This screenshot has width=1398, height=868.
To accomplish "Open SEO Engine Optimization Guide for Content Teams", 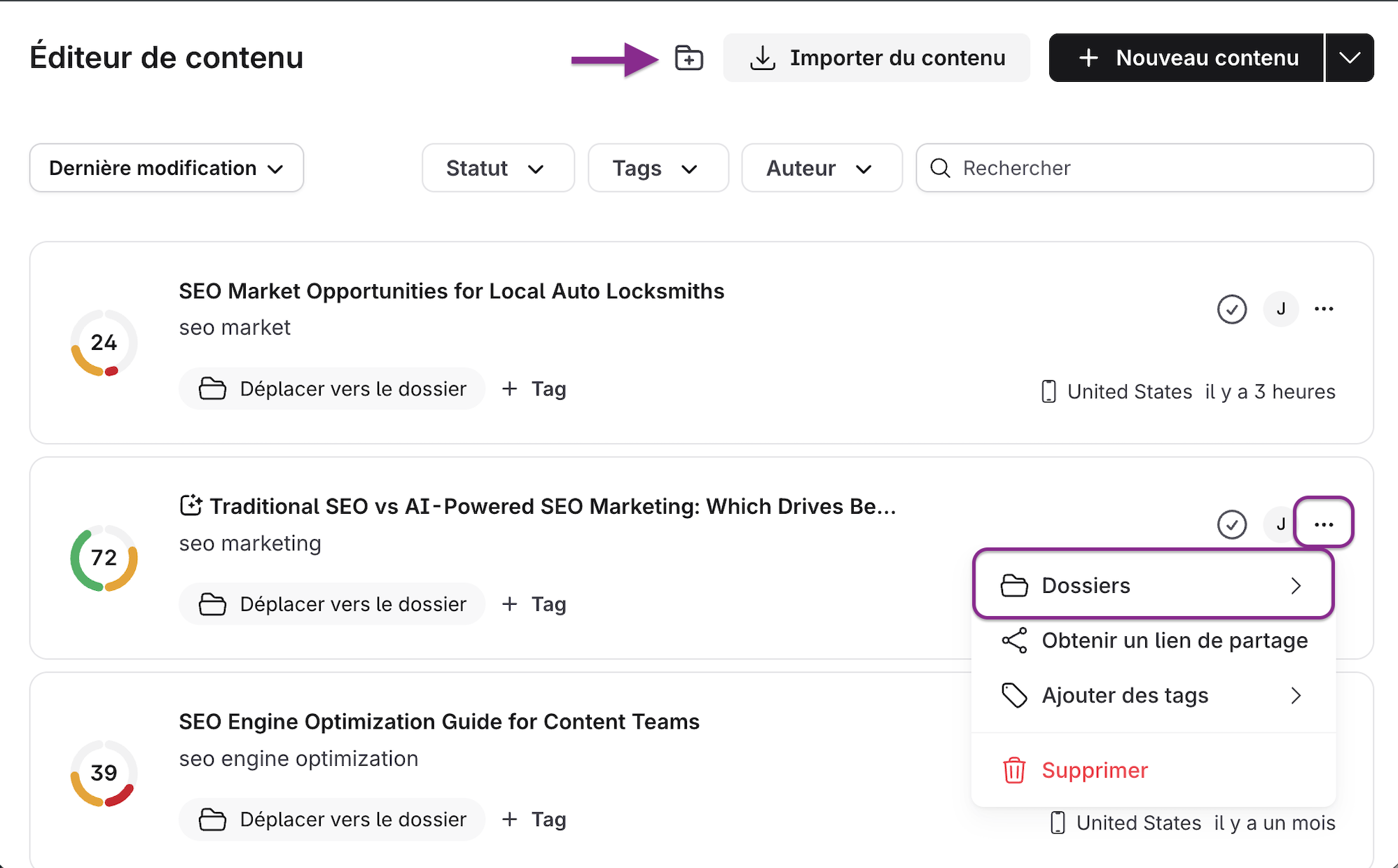I will point(439,722).
